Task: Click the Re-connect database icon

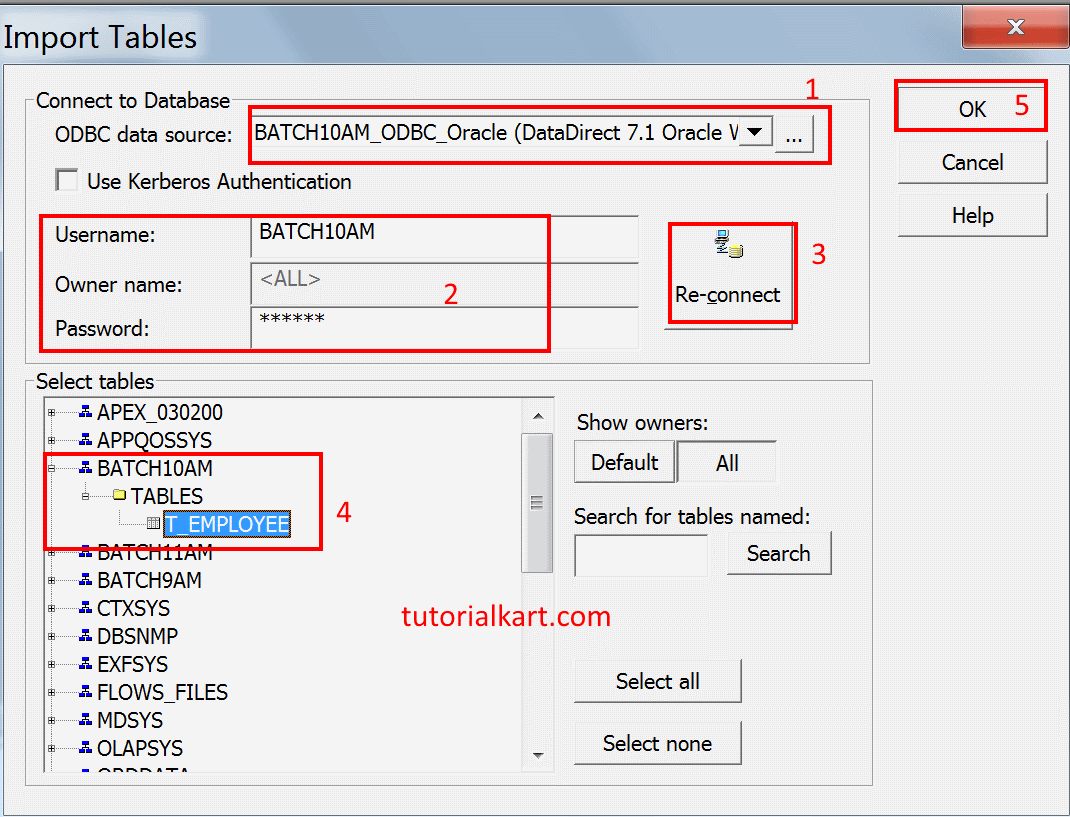Action: (730, 243)
